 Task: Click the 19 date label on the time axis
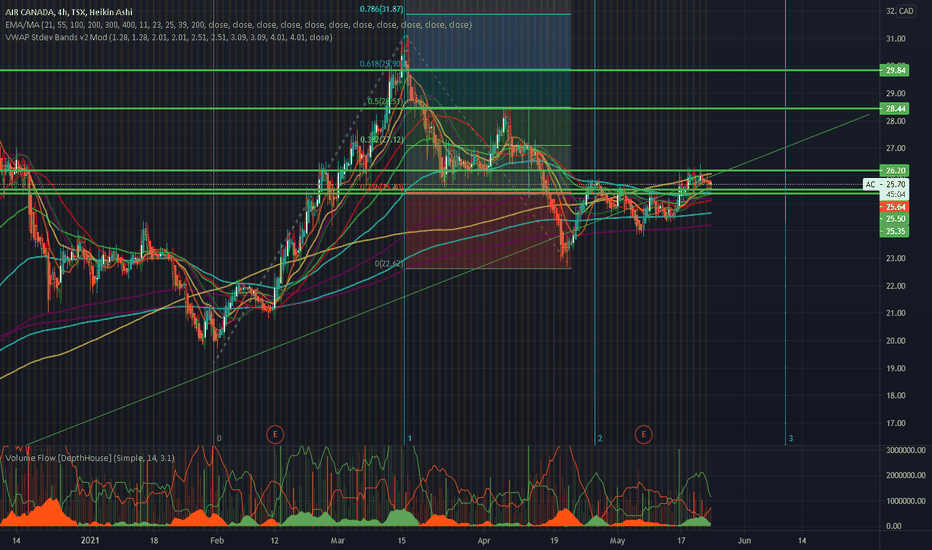pyautogui.click(x=554, y=540)
